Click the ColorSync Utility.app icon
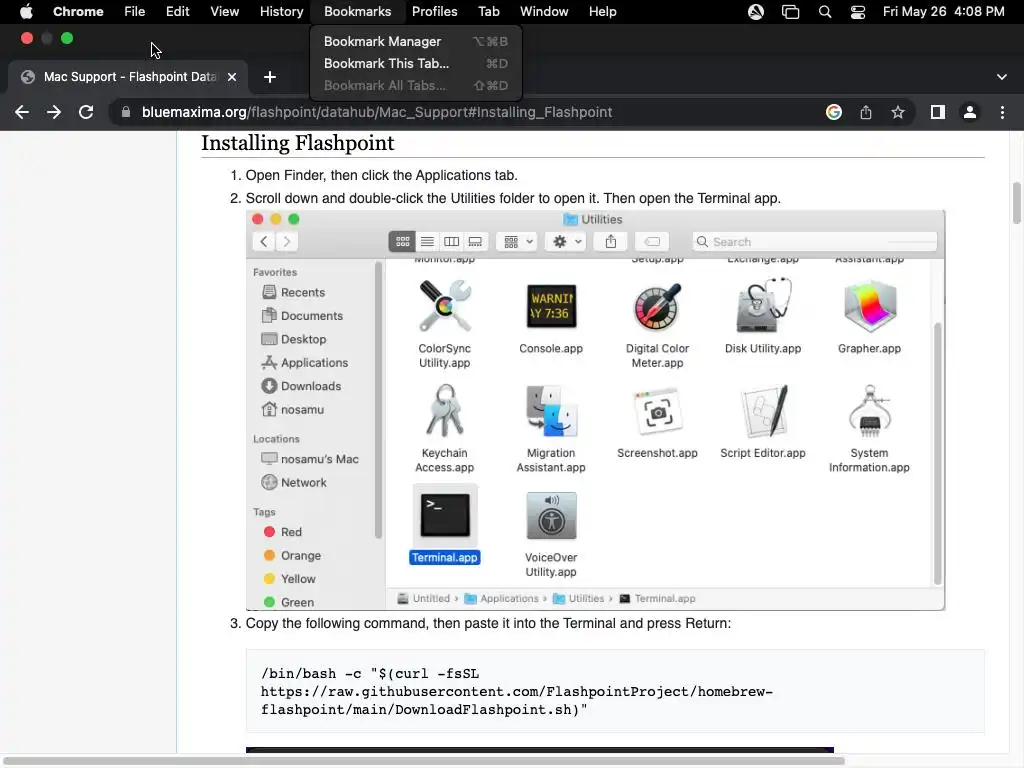 pos(445,306)
